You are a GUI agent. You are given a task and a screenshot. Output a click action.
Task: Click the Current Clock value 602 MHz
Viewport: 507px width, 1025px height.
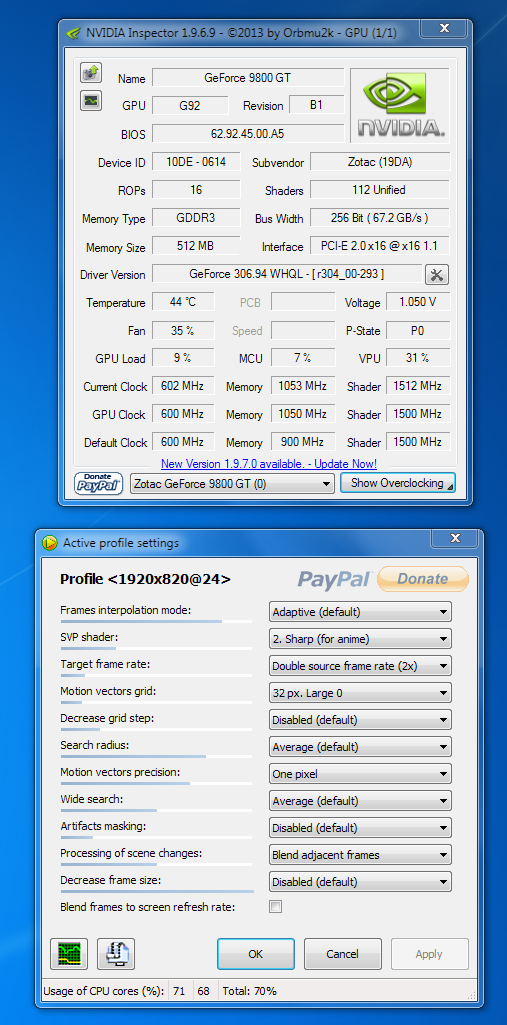[183, 386]
